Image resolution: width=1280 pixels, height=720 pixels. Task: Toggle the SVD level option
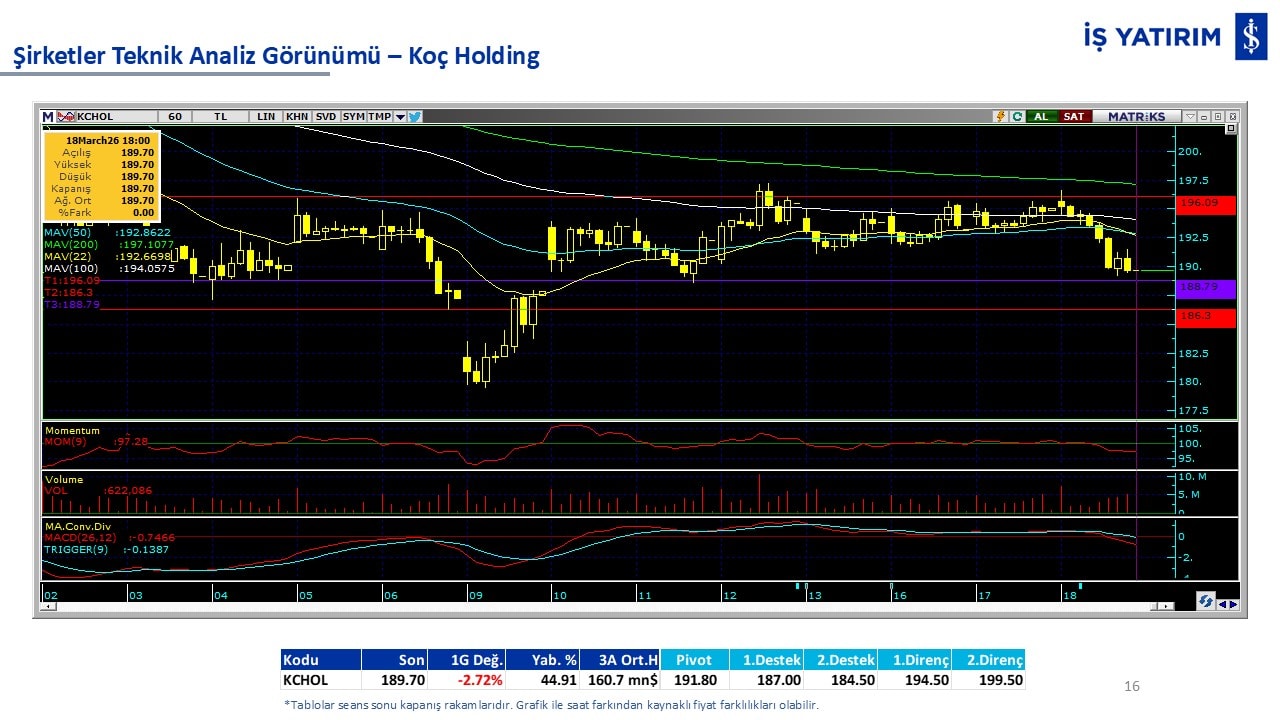click(x=326, y=116)
